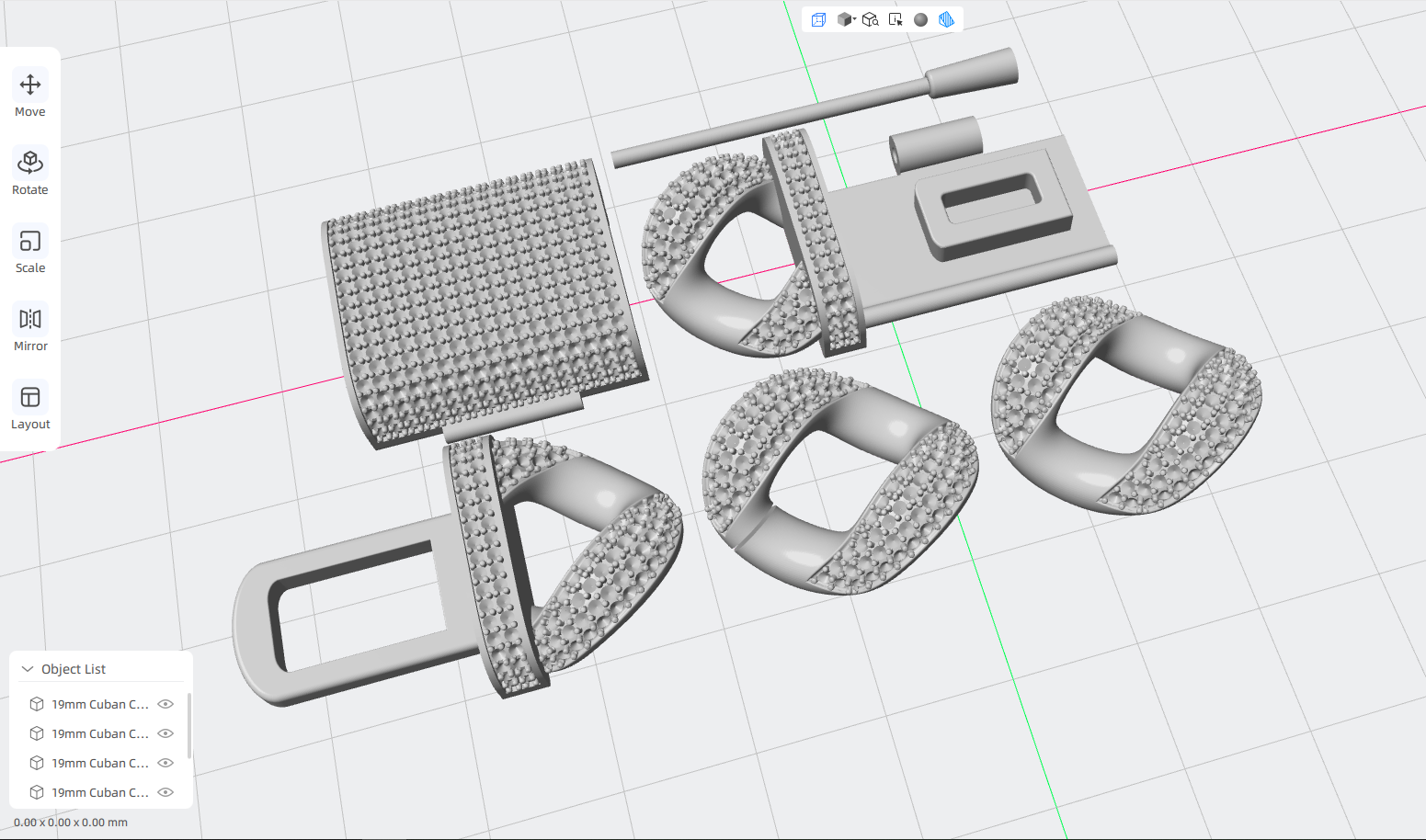Toggle the blue wireframe bounding box view icon
Image resolution: width=1426 pixels, height=840 pixels.
818,19
